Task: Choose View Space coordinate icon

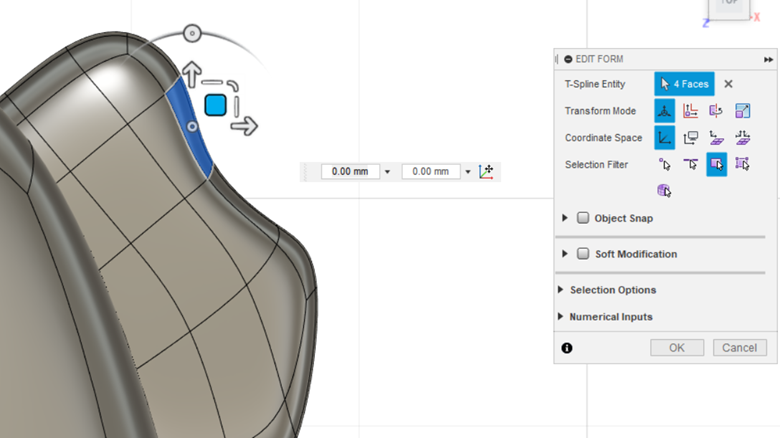Action: [690, 137]
